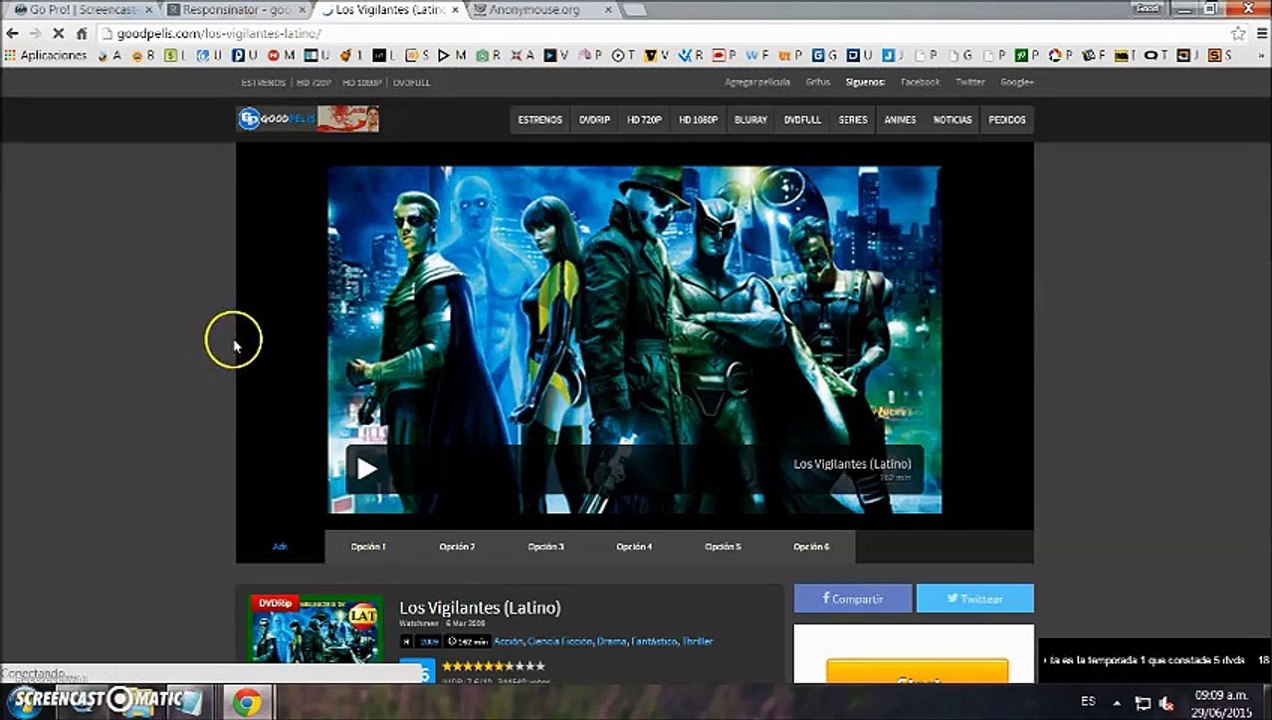Open the ANIMES menu item
This screenshot has height=720, width=1272.
tap(900, 120)
